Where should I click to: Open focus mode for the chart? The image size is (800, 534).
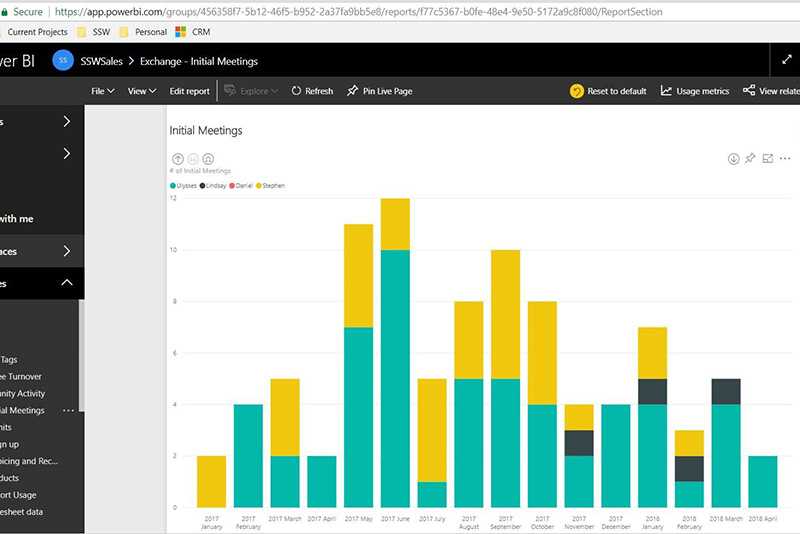pos(768,159)
